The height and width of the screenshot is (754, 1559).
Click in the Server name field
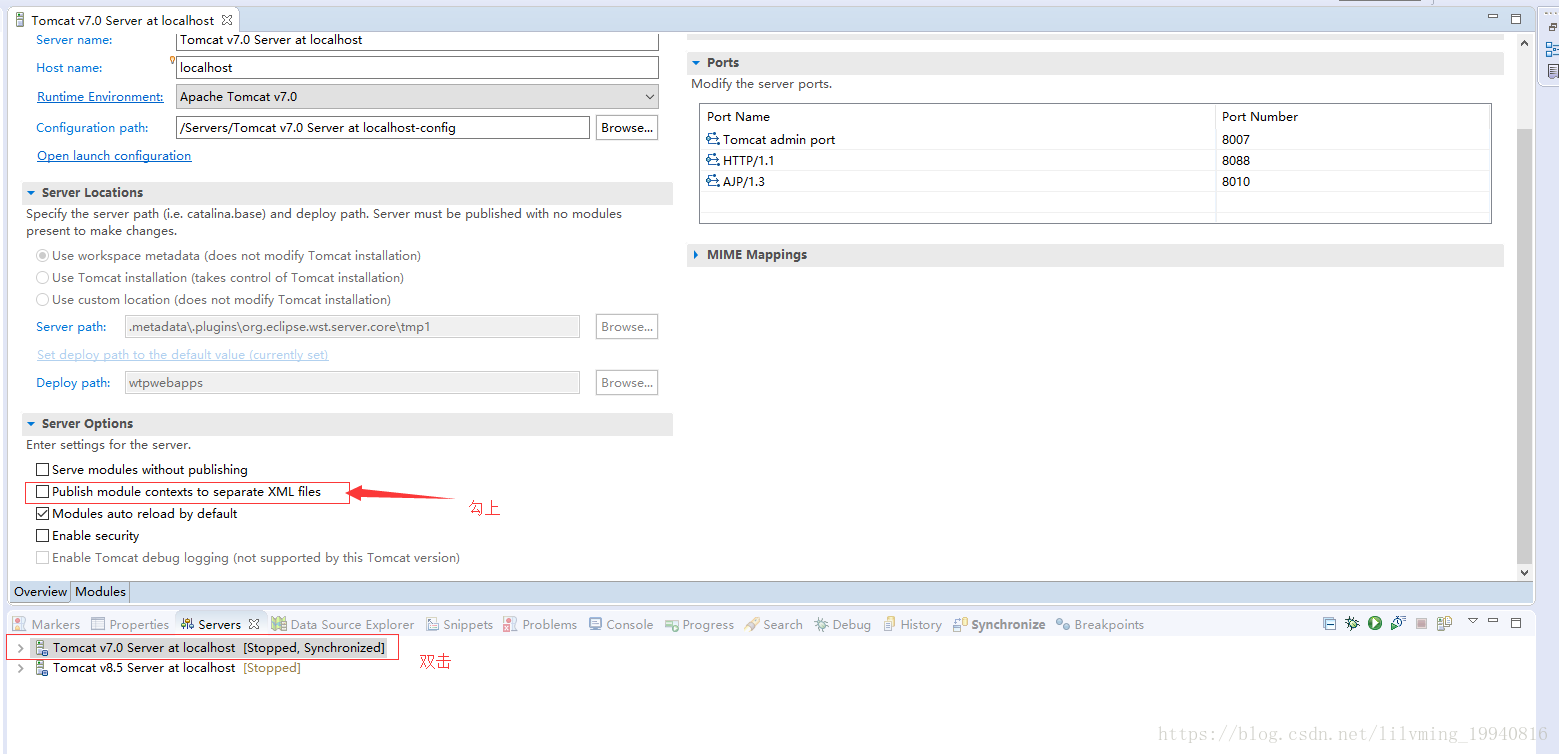click(418, 41)
